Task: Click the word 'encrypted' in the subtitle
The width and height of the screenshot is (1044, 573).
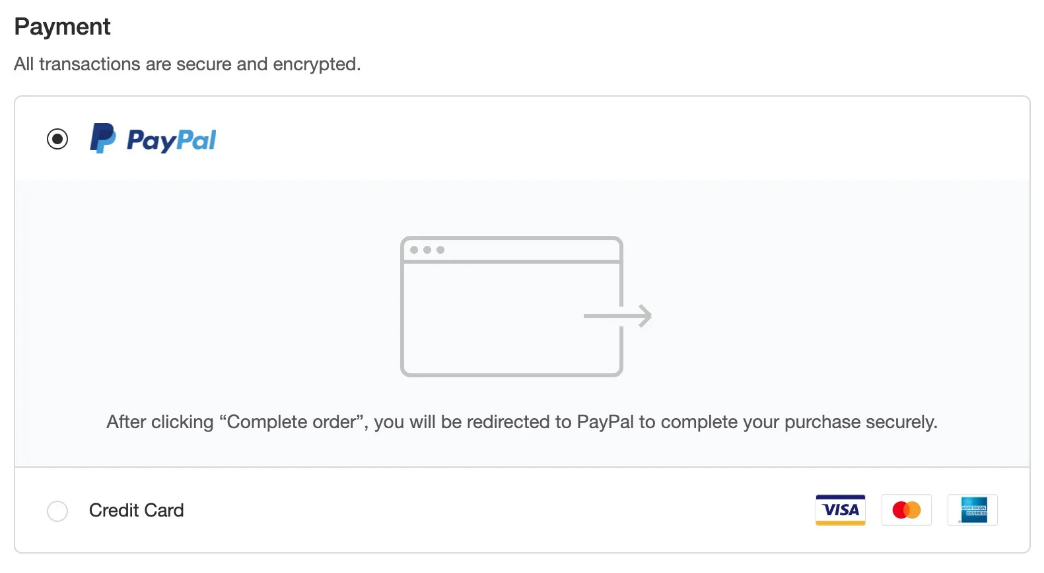Action: pyautogui.click(x=316, y=65)
